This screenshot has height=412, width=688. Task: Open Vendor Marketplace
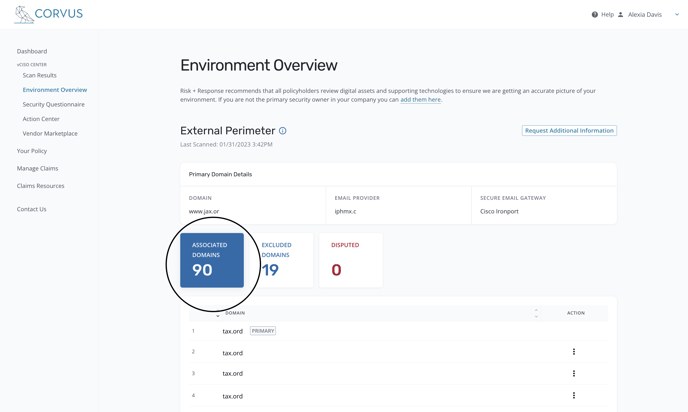pyautogui.click(x=50, y=133)
